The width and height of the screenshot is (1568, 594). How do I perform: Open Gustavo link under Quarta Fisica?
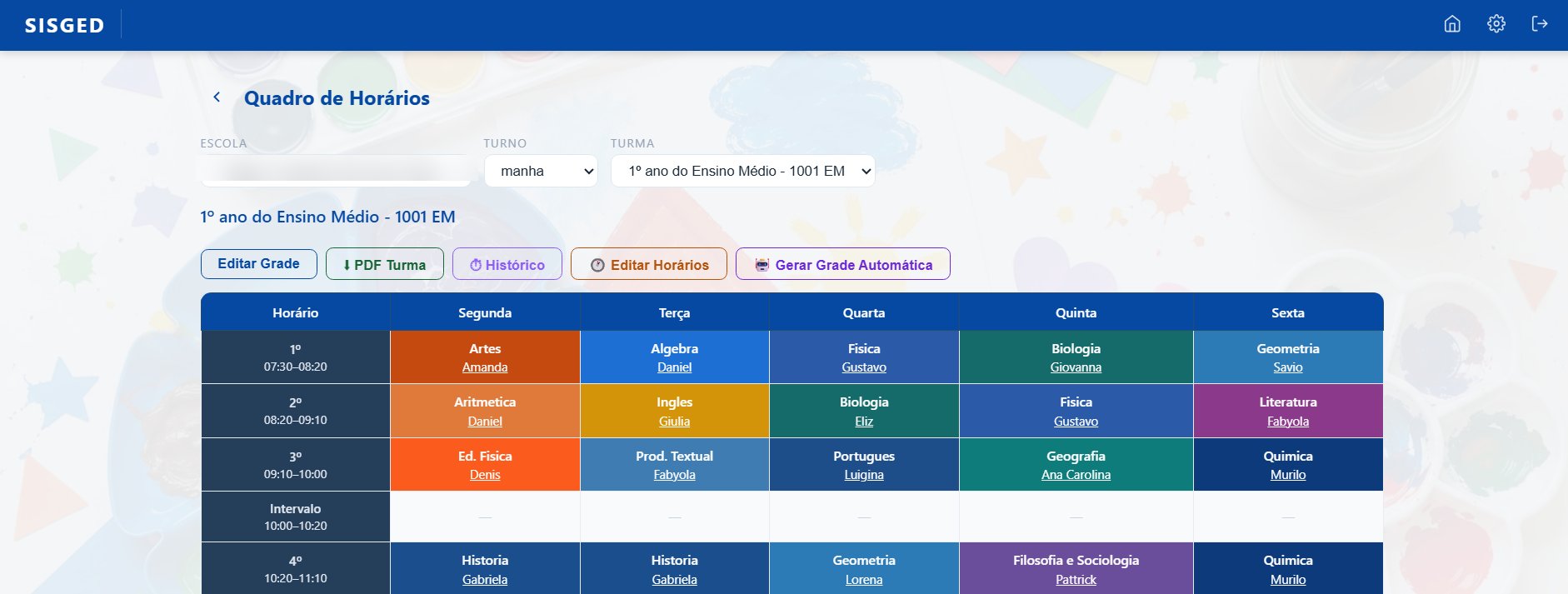pyautogui.click(x=864, y=367)
